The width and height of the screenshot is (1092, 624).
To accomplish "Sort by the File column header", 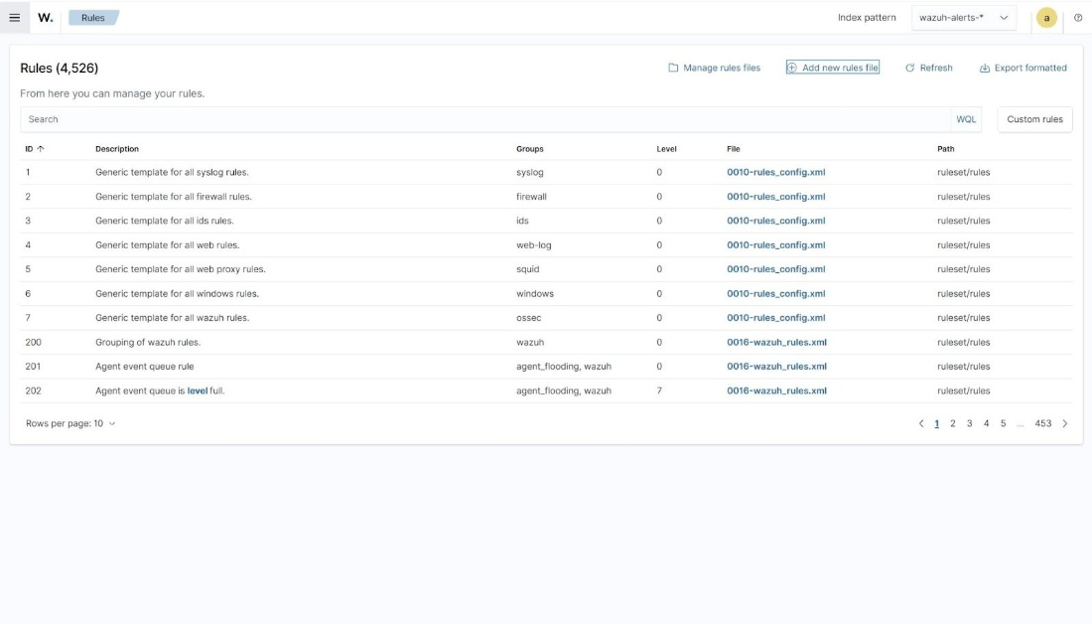I will tap(733, 149).
